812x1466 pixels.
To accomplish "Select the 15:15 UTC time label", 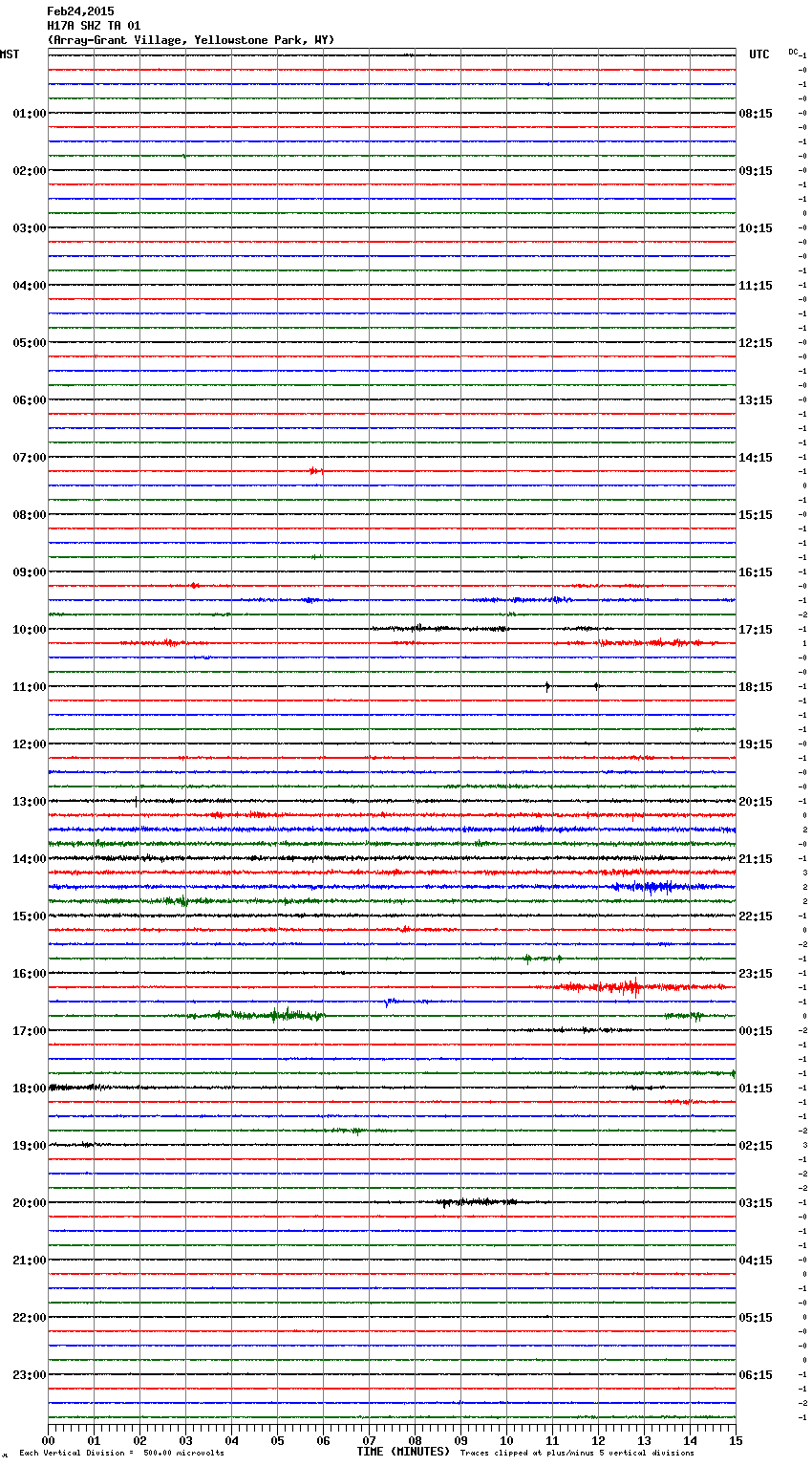I will point(756,515).
